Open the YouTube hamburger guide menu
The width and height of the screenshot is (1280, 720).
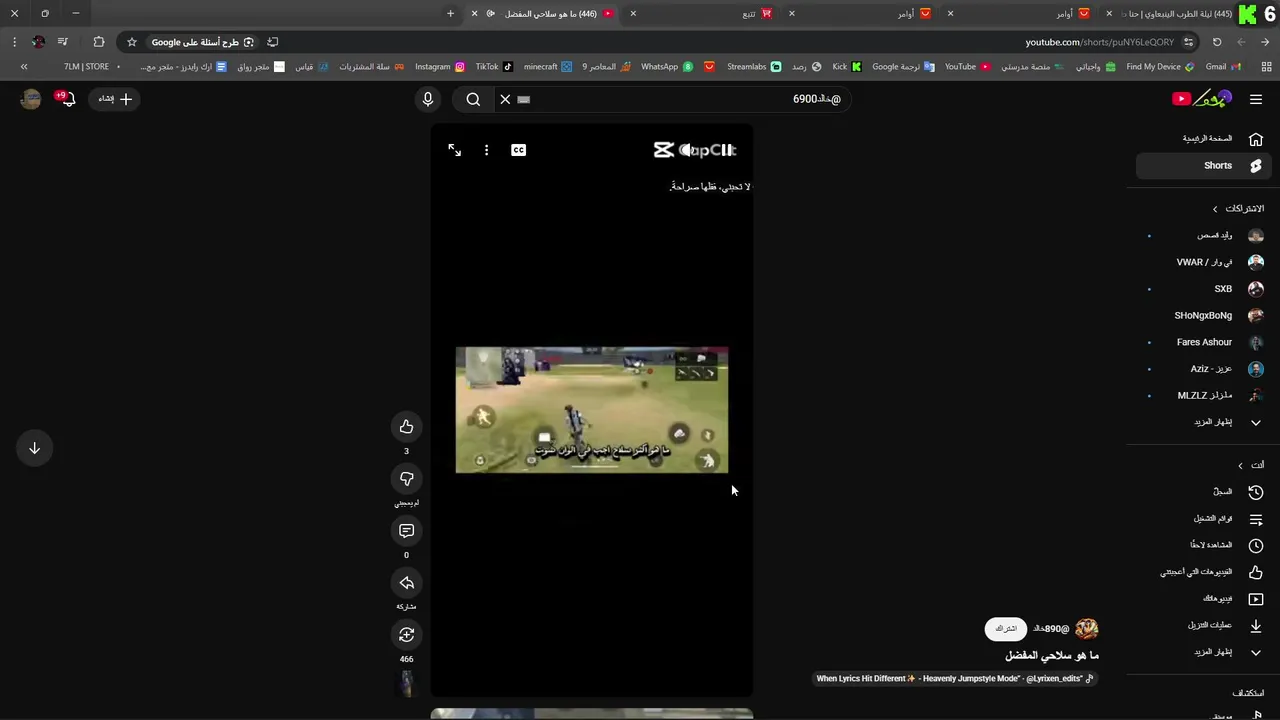[1256, 99]
